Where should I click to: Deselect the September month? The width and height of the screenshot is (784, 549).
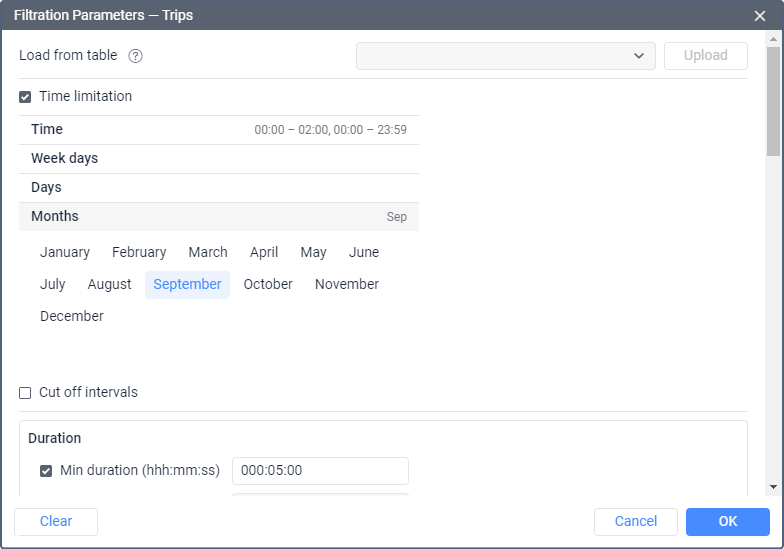188,284
